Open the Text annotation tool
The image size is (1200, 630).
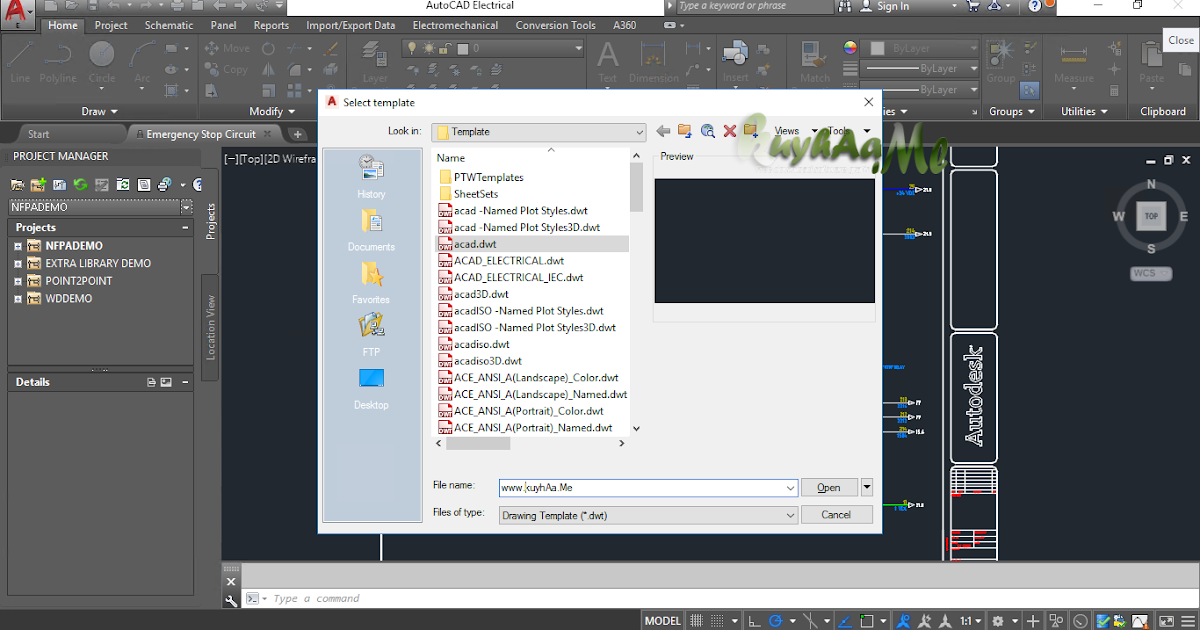[607, 61]
